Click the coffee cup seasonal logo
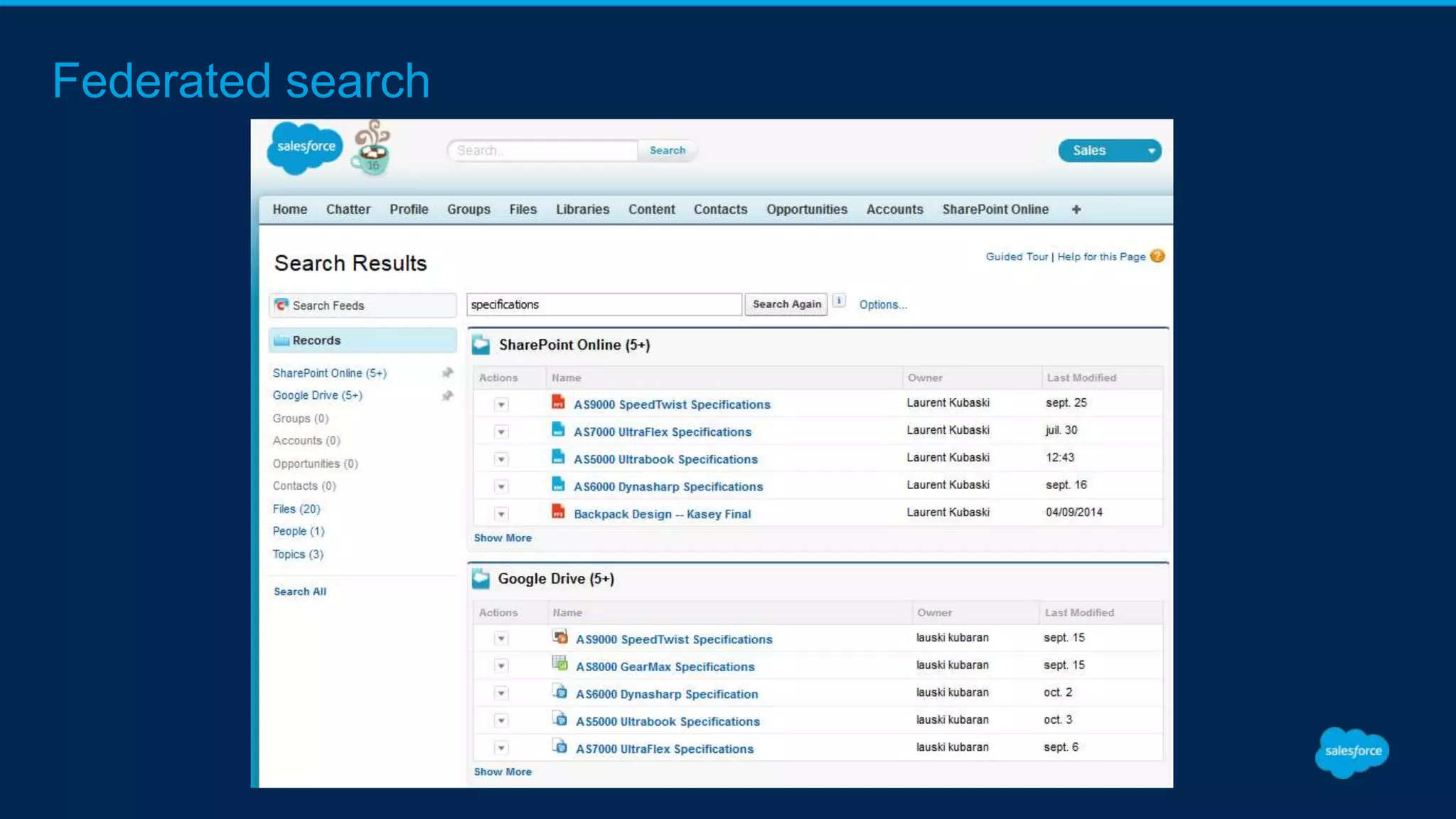 (x=371, y=148)
